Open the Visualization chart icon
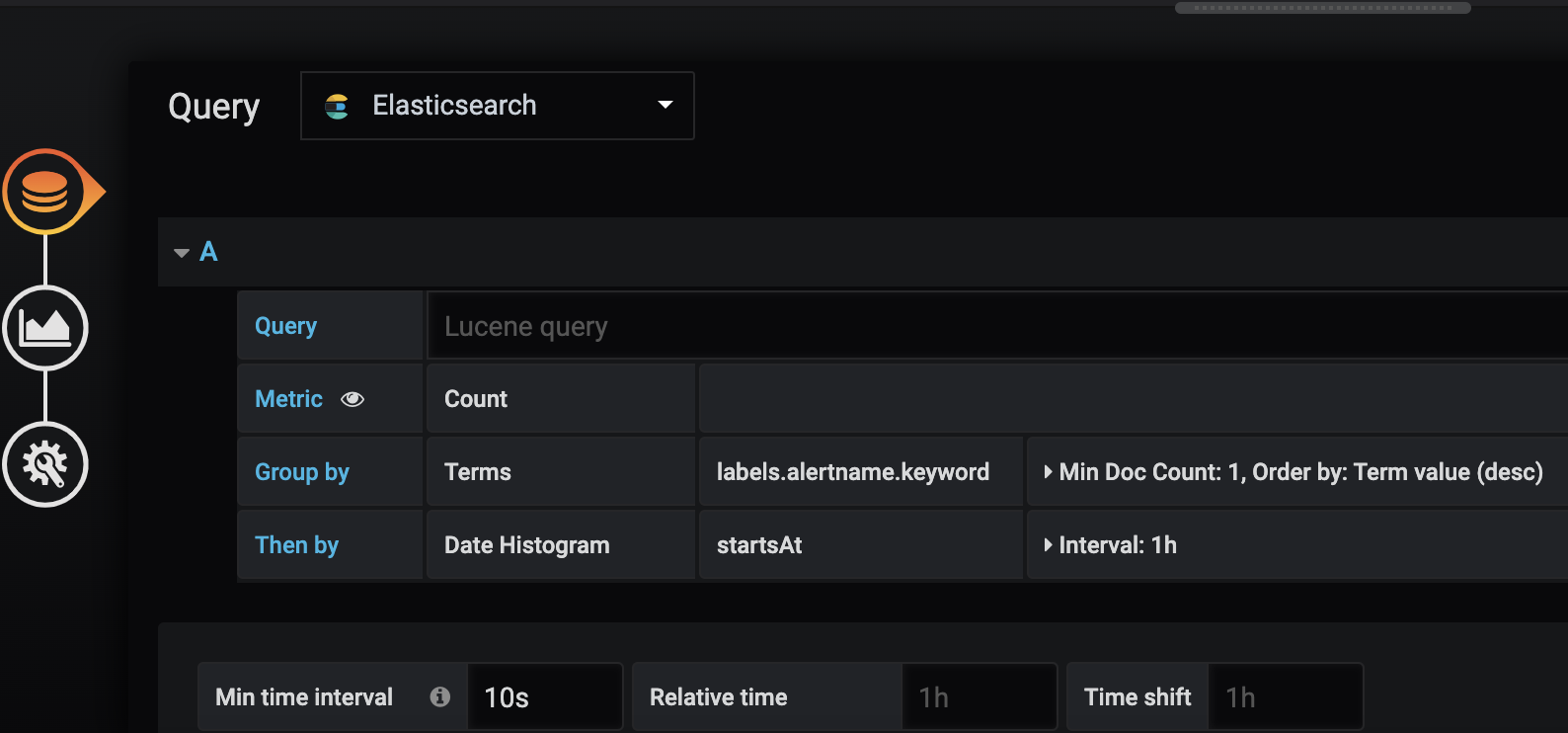This screenshot has width=1568, height=733. (45, 328)
